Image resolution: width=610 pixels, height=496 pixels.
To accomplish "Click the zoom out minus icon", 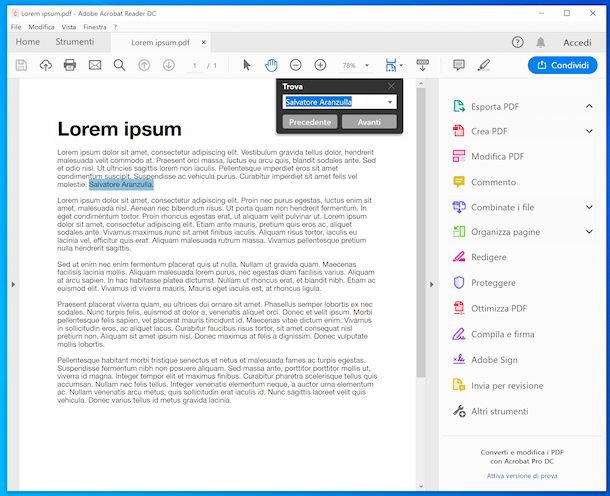I will 296,65.
